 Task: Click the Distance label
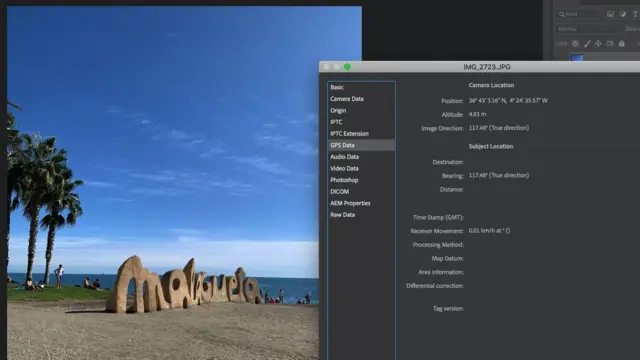[451, 189]
